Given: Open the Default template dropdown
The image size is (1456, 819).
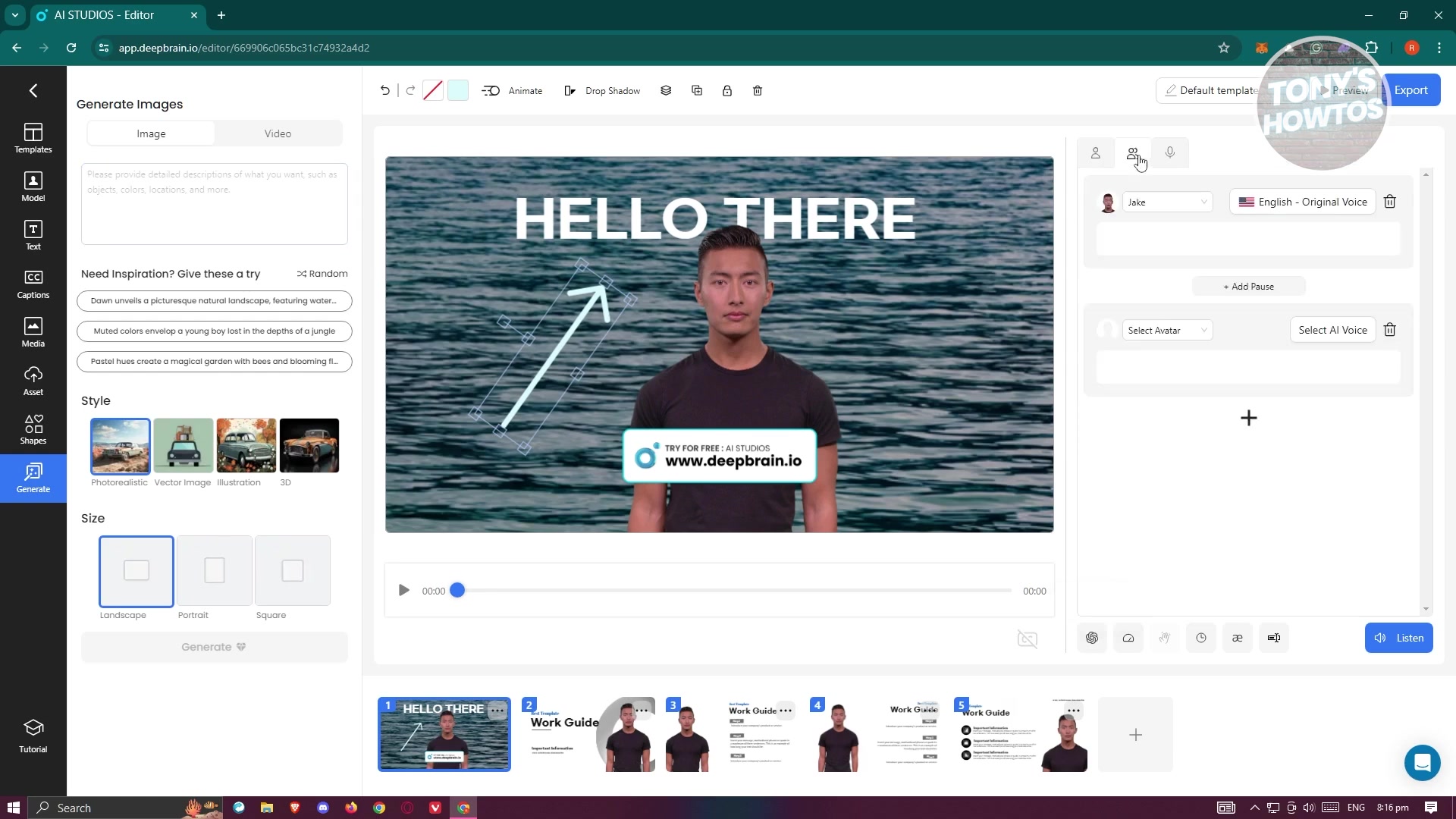Looking at the screenshot, I should [x=1213, y=90].
